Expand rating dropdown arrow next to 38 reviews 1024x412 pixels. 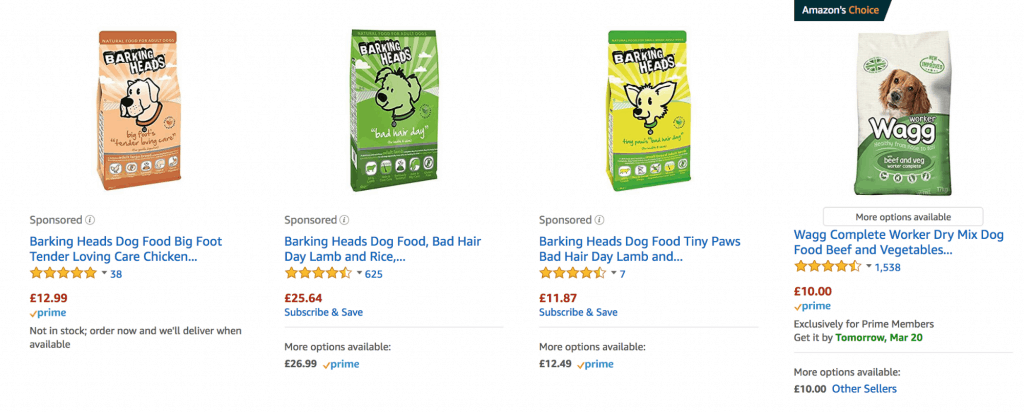pyautogui.click(x=104, y=273)
